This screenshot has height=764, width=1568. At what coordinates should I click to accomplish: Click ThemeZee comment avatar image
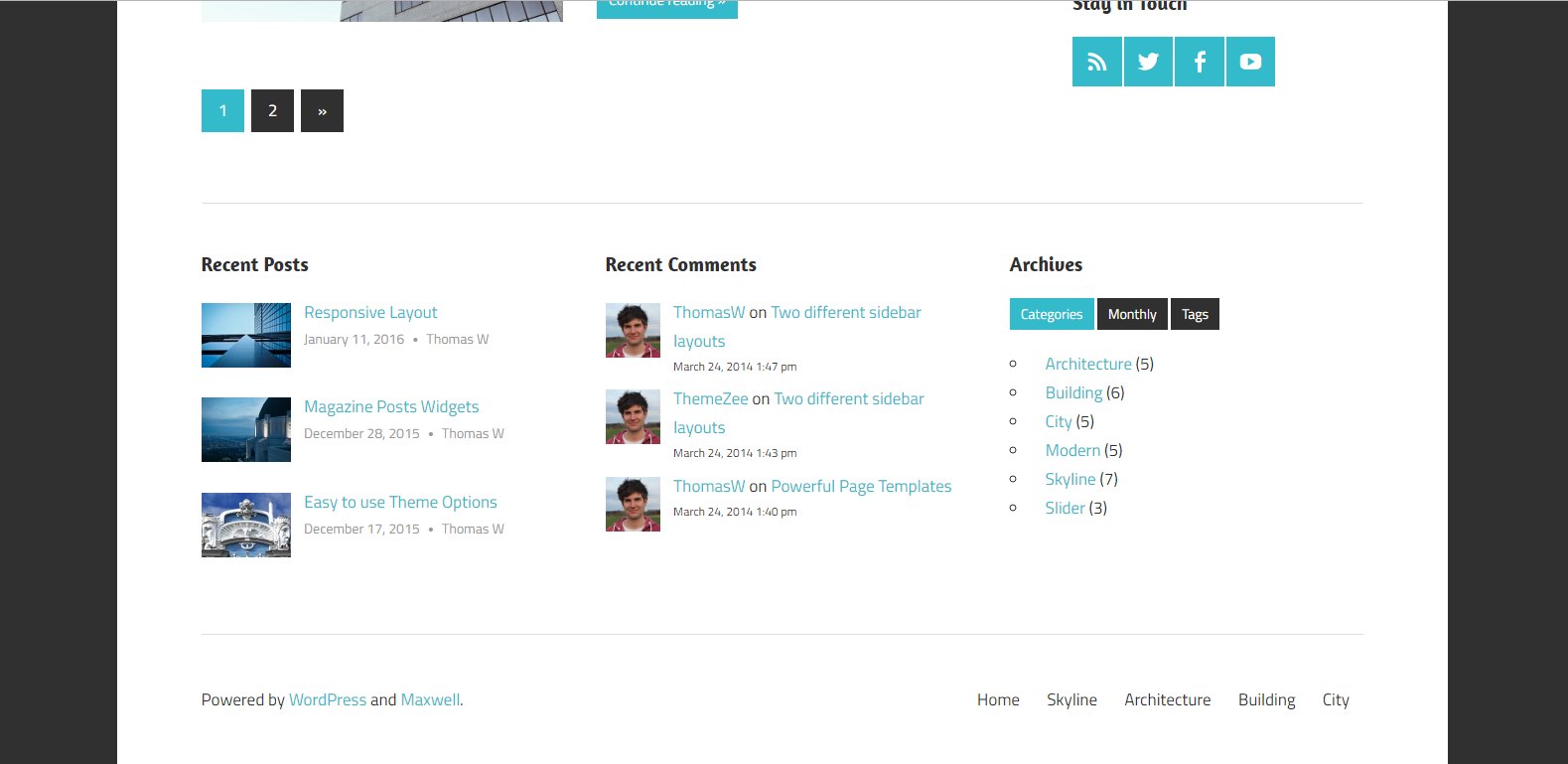click(x=633, y=417)
